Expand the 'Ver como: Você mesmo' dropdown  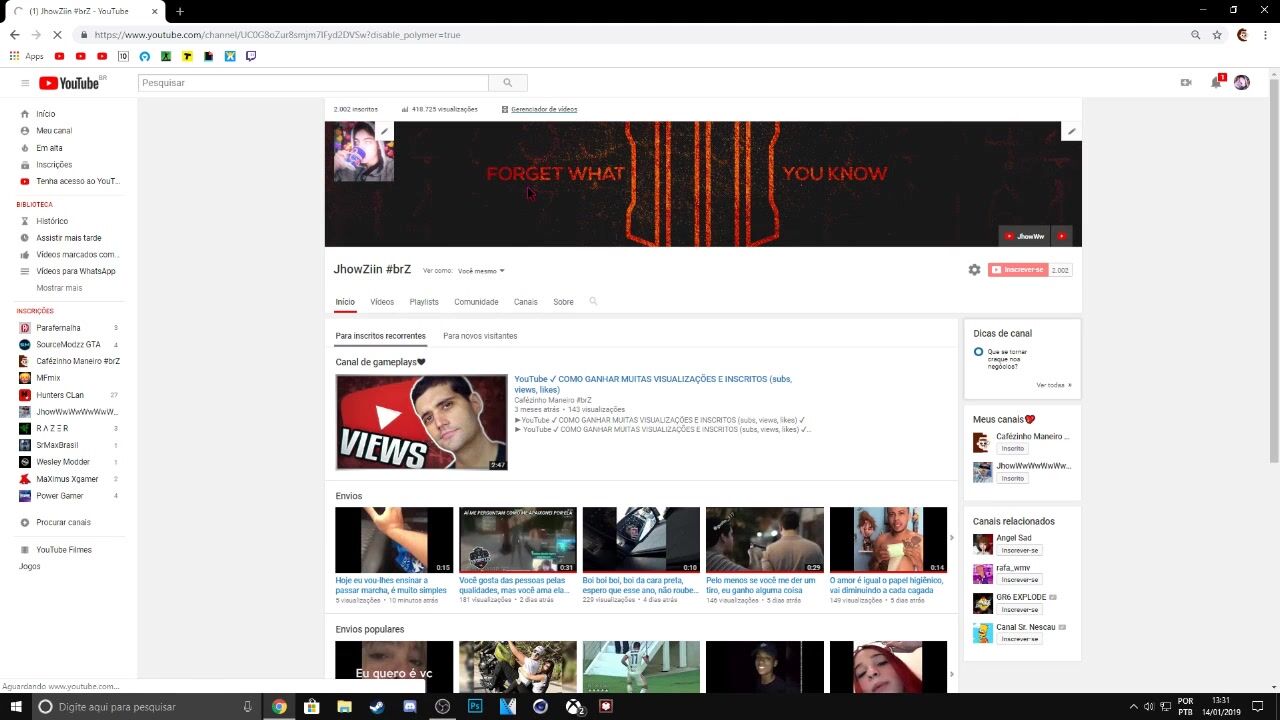click(481, 271)
